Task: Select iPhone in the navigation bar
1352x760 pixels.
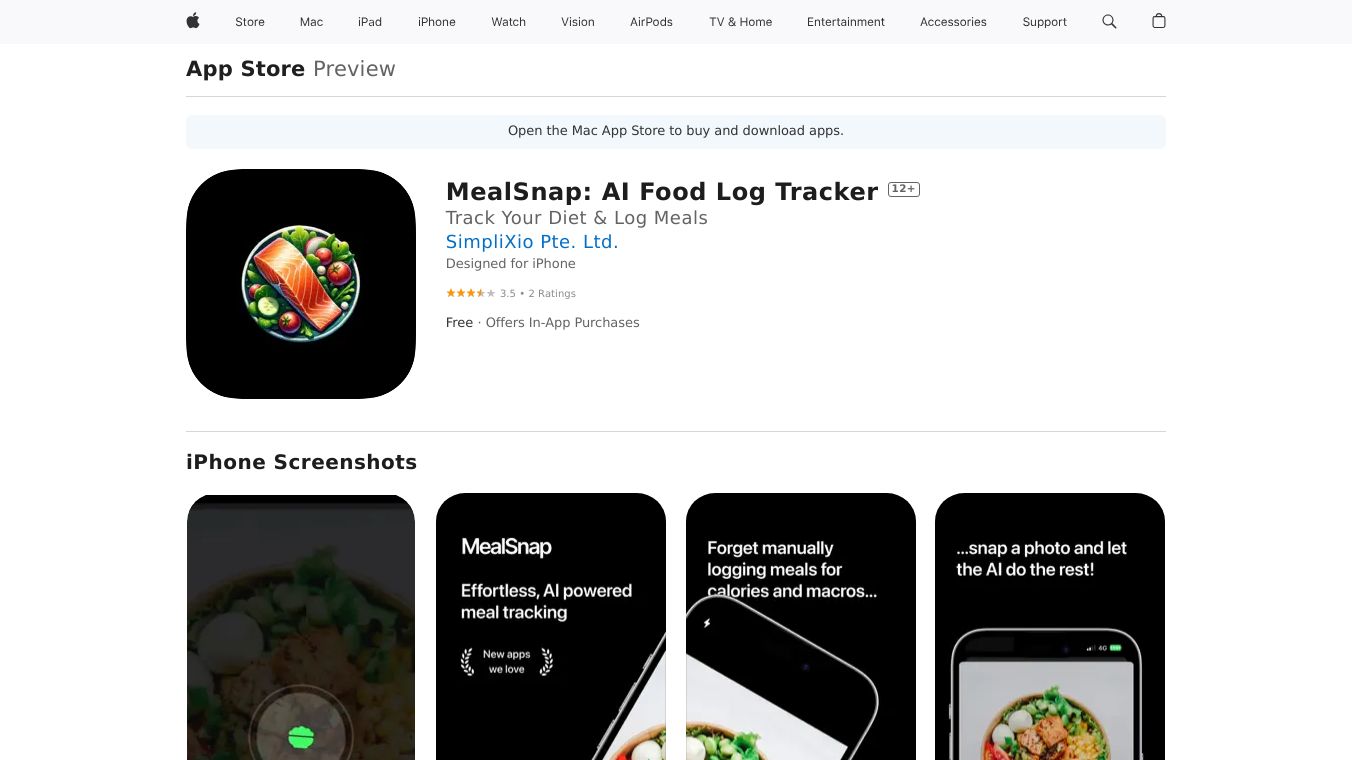Action: pos(437,22)
